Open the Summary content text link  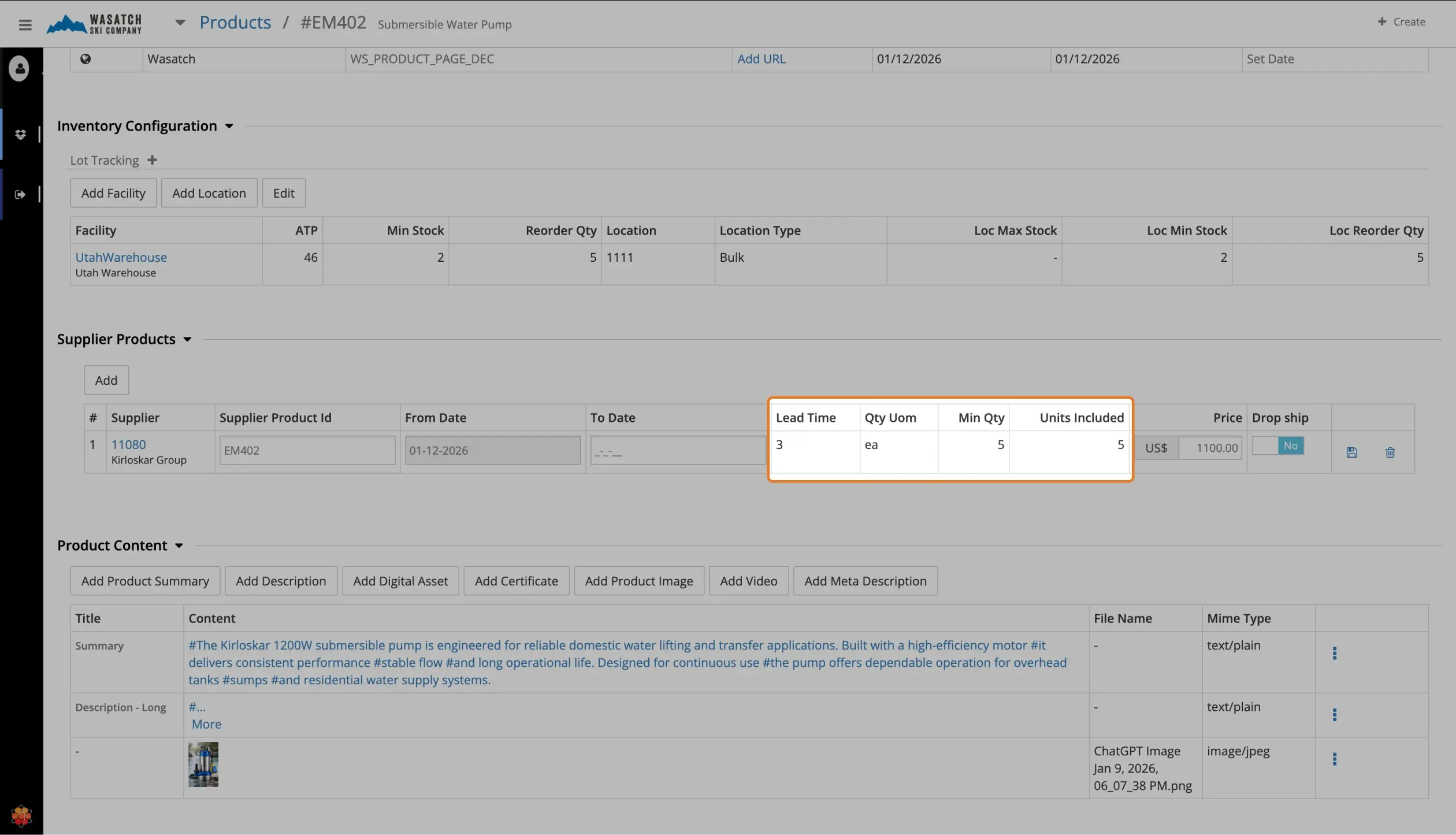click(627, 662)
